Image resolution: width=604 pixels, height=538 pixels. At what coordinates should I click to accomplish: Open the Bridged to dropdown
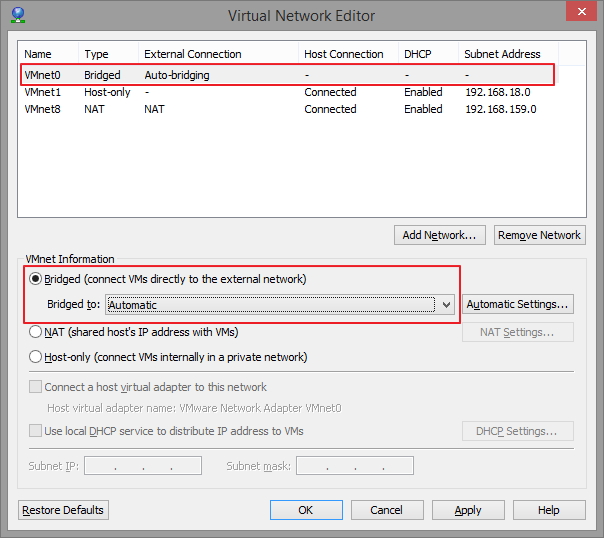point(447,305)
